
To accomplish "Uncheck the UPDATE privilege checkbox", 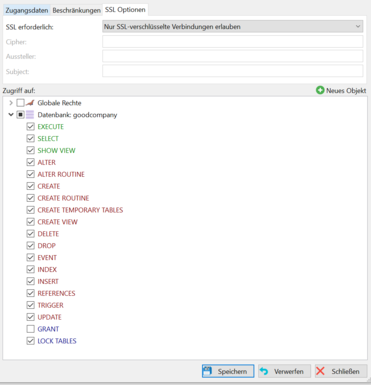I will click(30, 317).
